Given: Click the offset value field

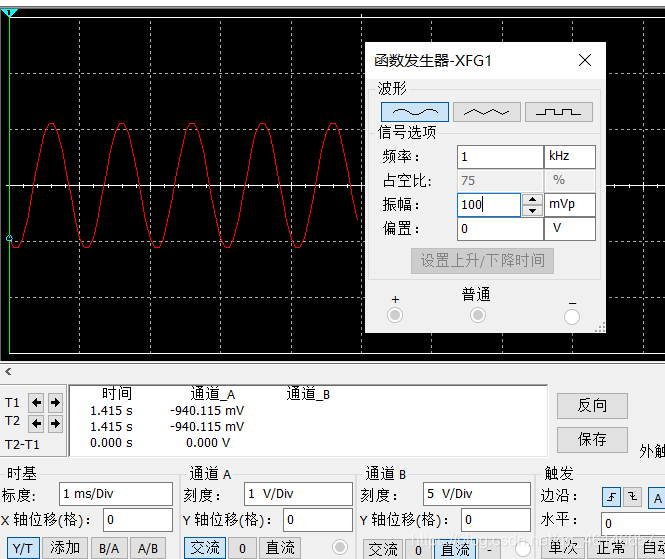Looking at the screenshot, I should (x=500, y=229).
